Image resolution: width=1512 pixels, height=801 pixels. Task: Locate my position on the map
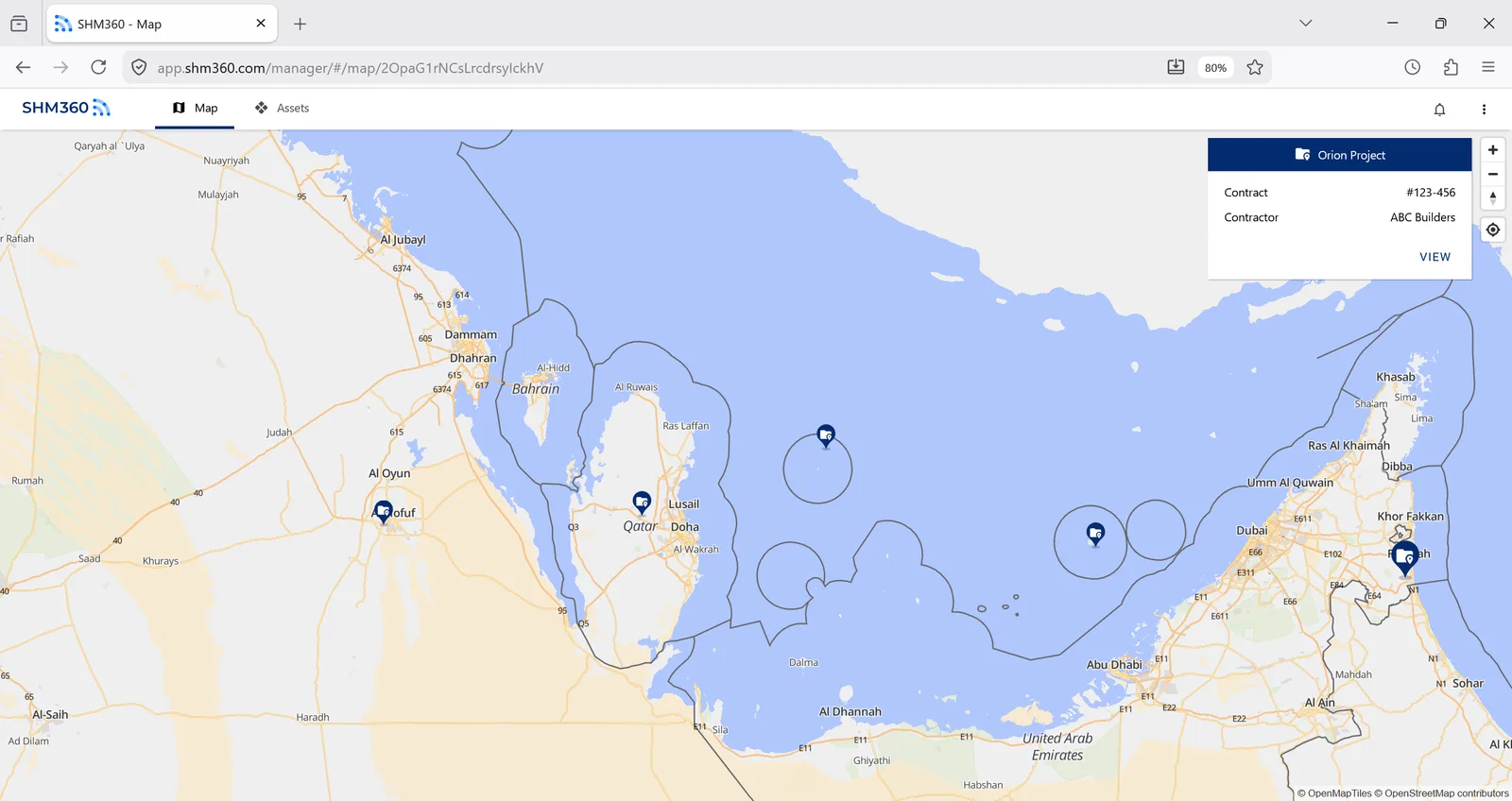coord(1493,230)
